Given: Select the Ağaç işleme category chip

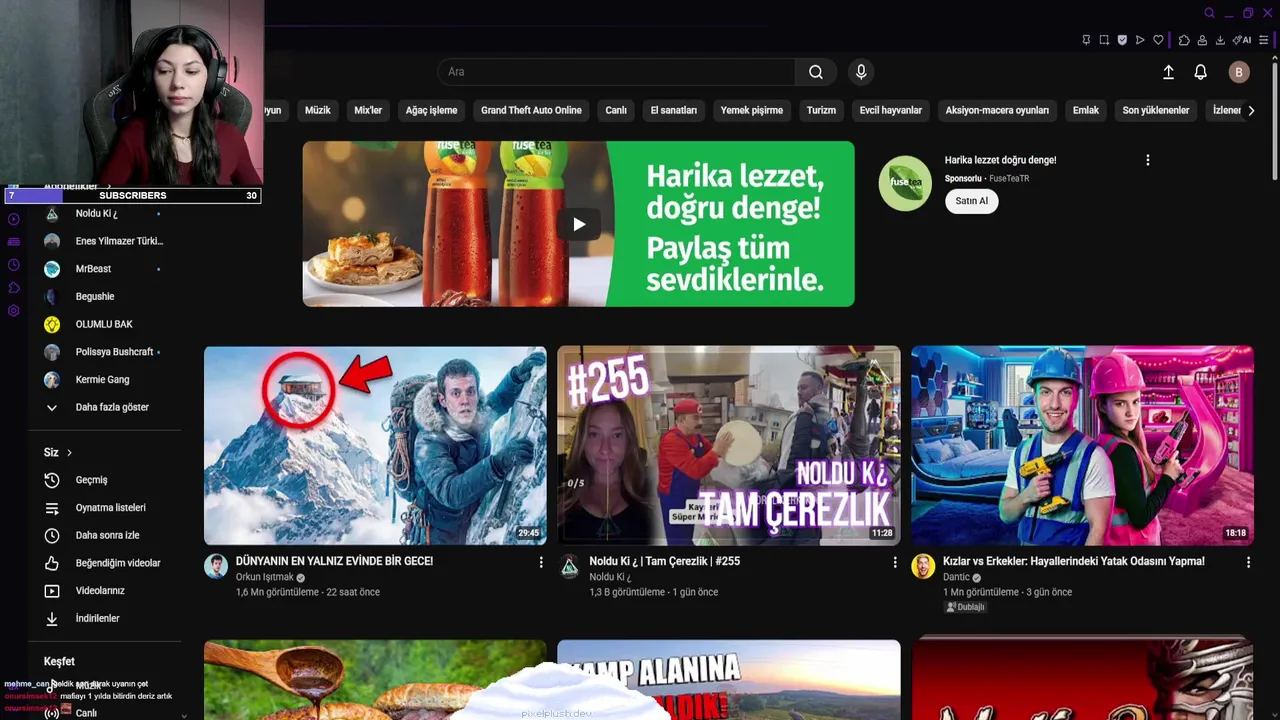Looking at the screenshot, I should click(431, 110).
